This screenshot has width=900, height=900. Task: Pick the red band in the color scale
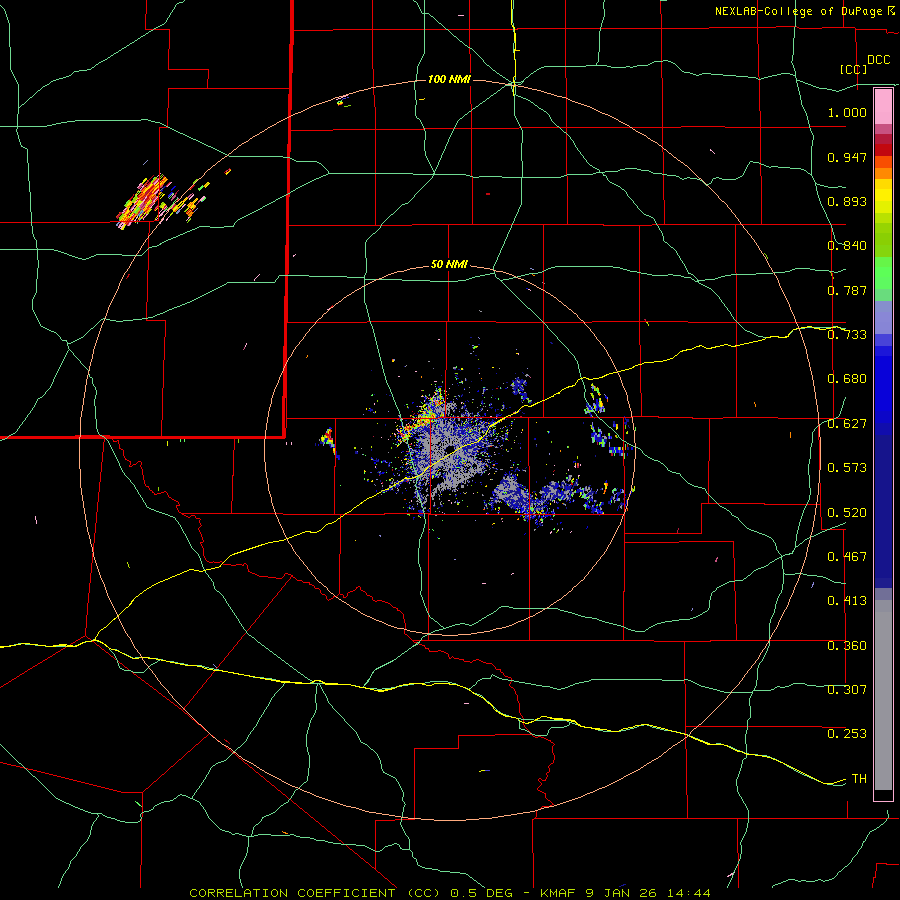point(883,150)
